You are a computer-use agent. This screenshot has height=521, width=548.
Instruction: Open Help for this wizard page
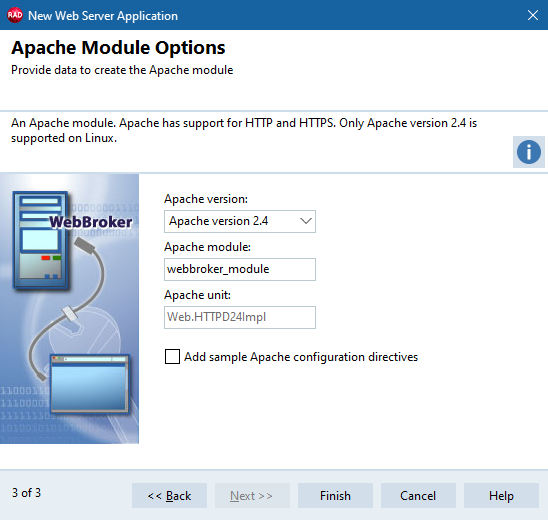[x=501, y=495]
